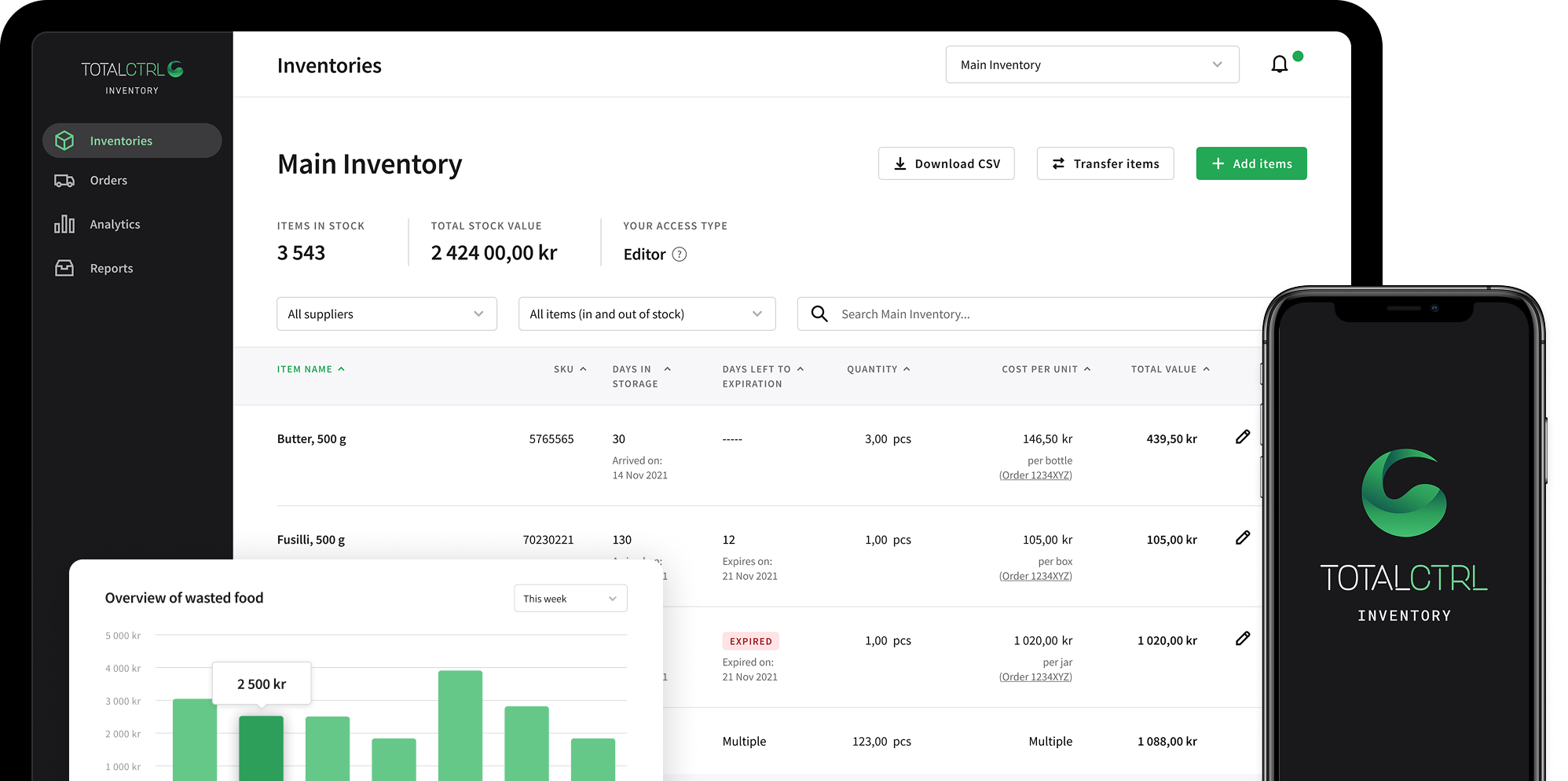Screen dimensions: 1568x781
Task: Click the Download CSV button
Action: point(946,163)
